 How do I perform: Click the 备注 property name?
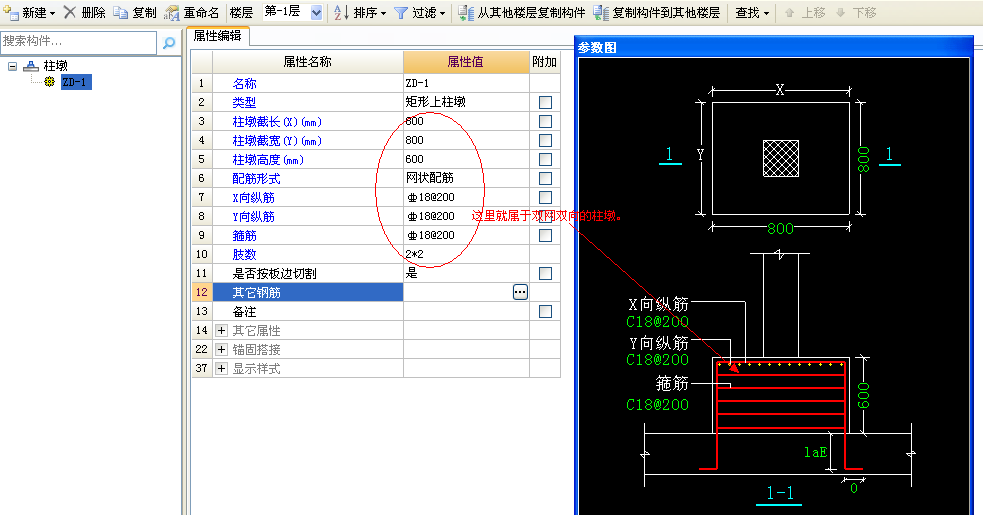coord(244,312)
